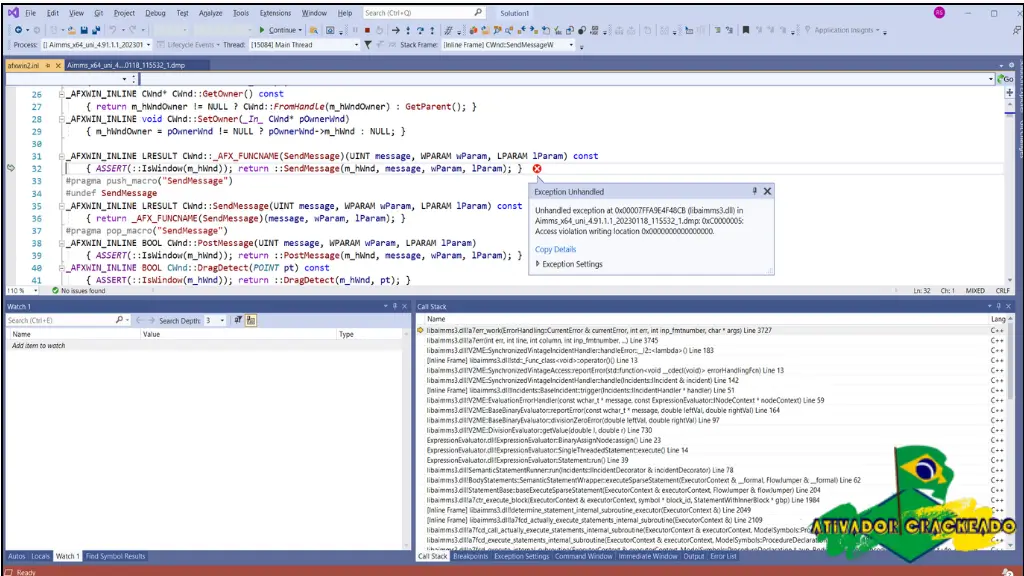Pin the Watch 1 panel
This screenshot has height=576, width=1024.
coord(394,306)
